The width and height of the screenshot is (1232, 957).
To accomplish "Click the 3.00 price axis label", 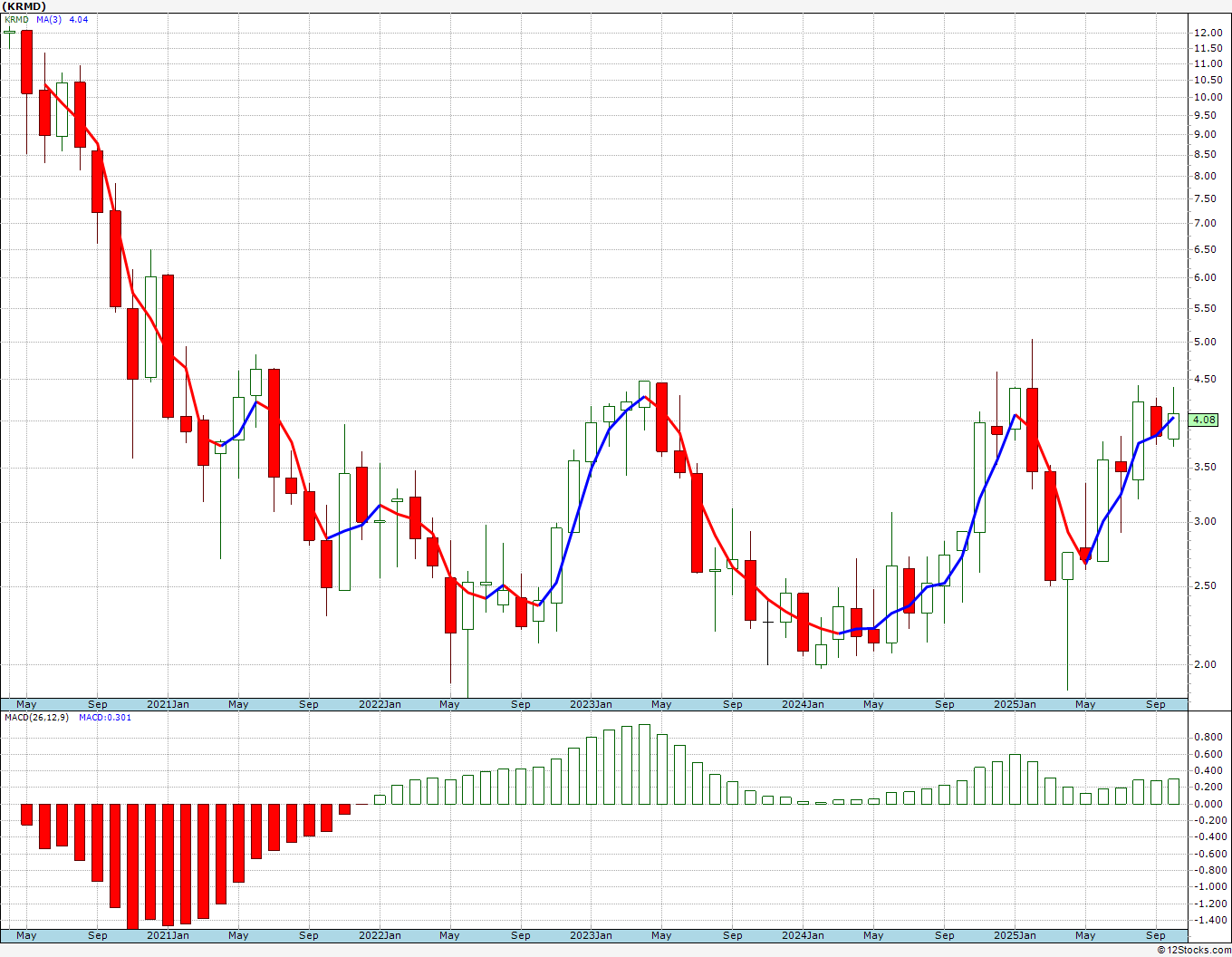I will 1205,521.
